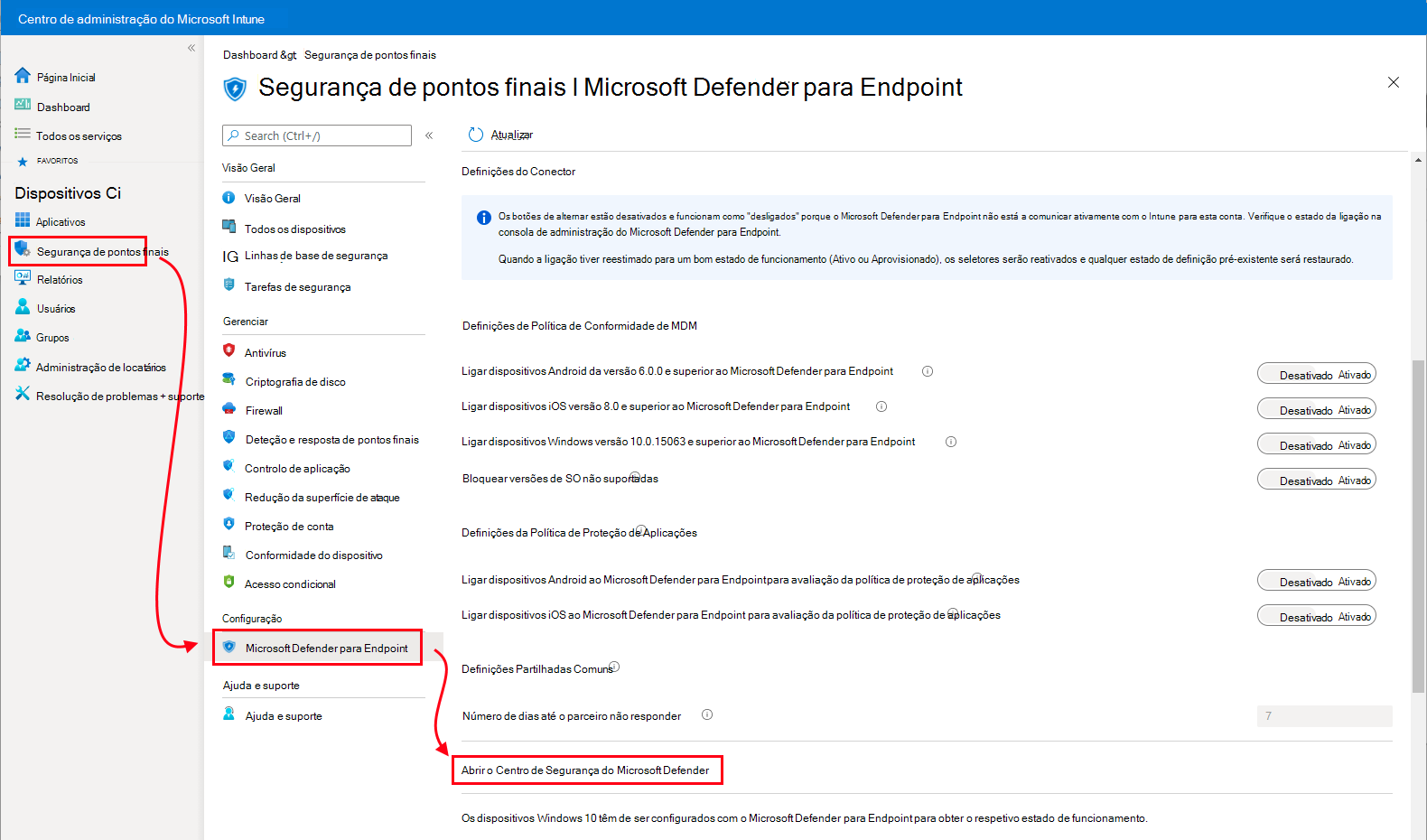Click the Proteção de conta icon
This screenshot has height=840, width=1427.
(x=229, y=524)
